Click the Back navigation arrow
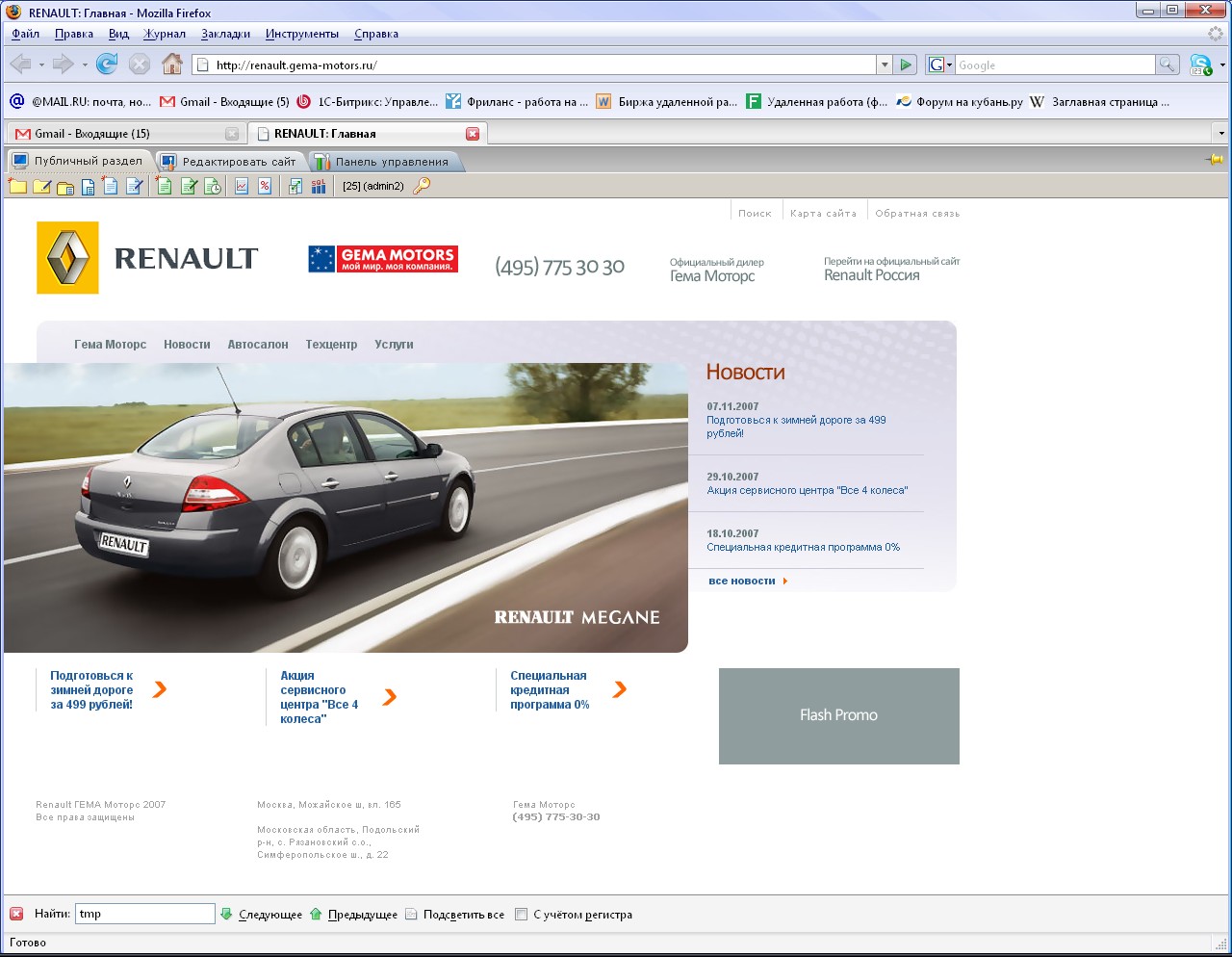The width and height of the screenshot is (1232, 957). click(x=20, y=65)
